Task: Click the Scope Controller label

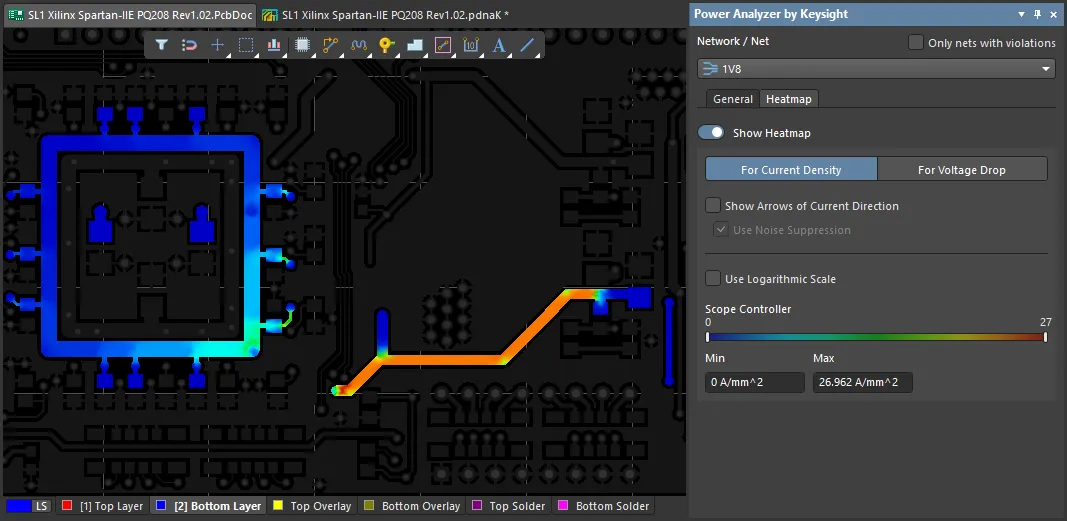Action: click(748, 309)
